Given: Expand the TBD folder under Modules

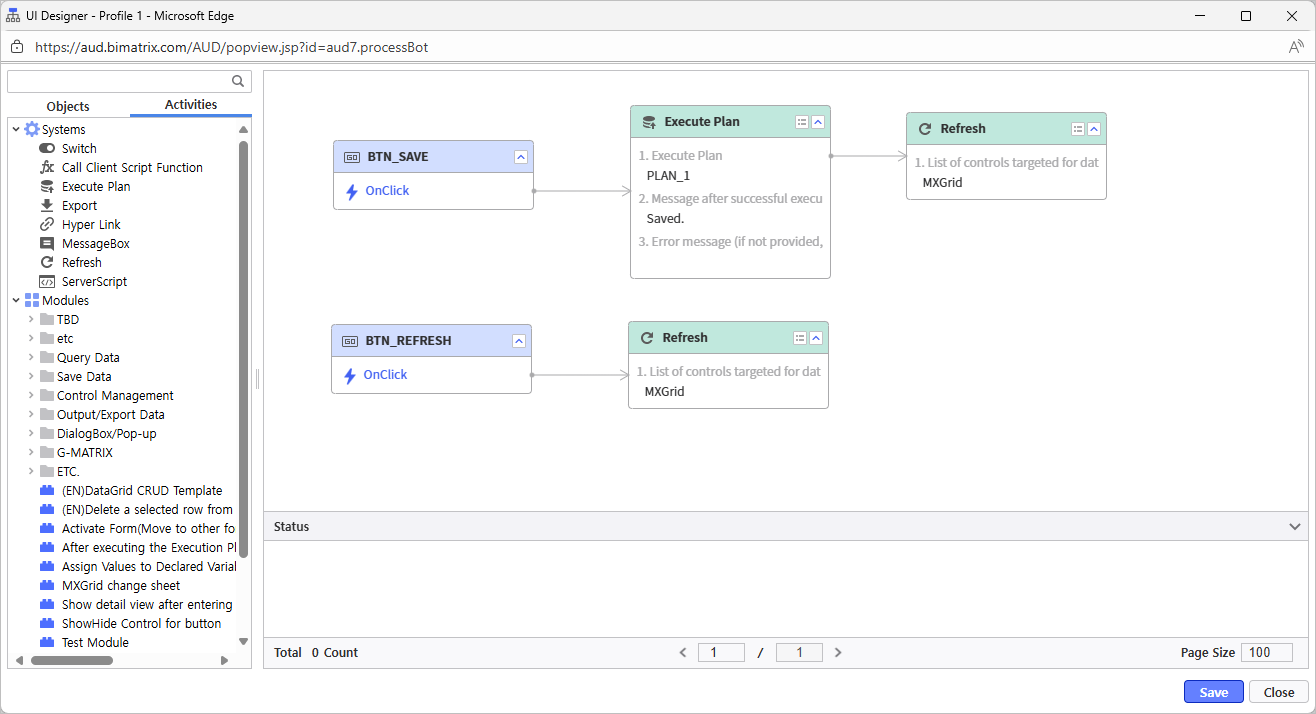Looking at the screenshot, I should 31,319.
